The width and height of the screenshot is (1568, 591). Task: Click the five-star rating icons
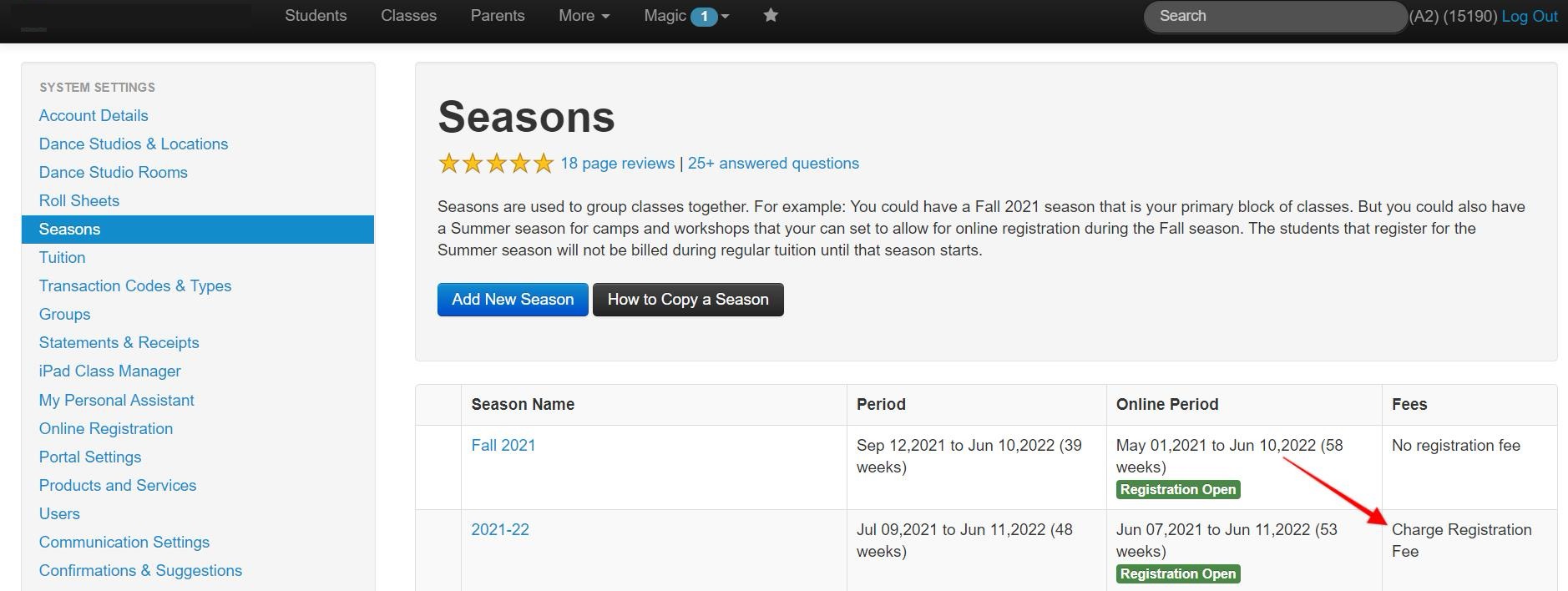496,164
